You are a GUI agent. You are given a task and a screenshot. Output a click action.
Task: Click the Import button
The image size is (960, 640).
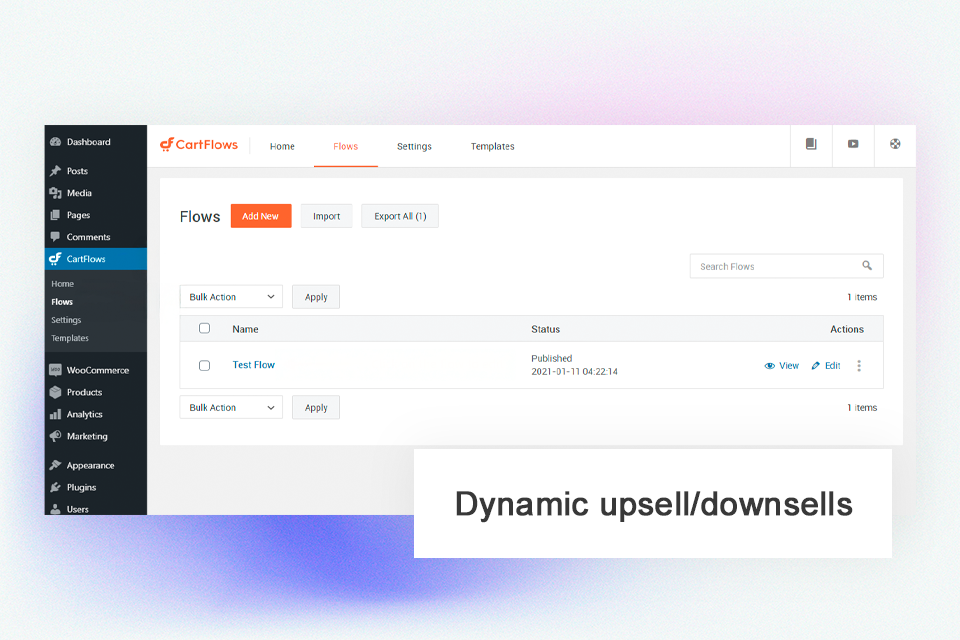(x=326, y=216)
